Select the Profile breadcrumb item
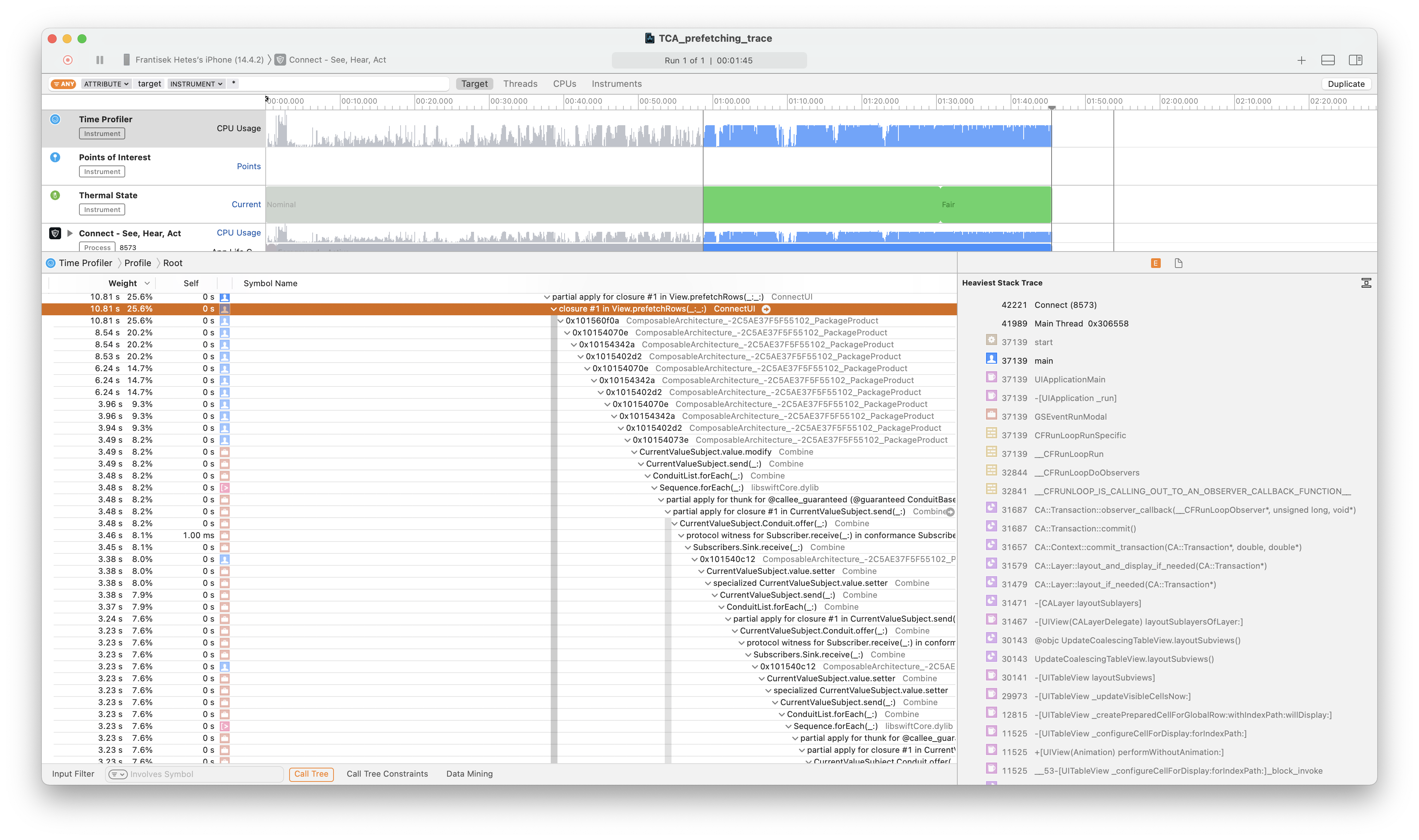1419x840 pixels. coord(138,263)
